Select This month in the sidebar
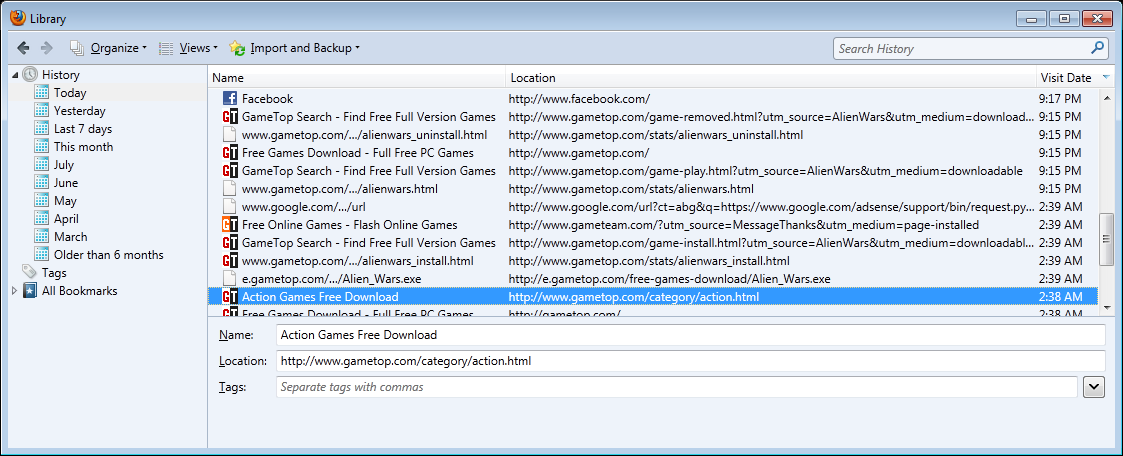Image resolution: width=1123 pixels, height=456 pixels. 83,147
